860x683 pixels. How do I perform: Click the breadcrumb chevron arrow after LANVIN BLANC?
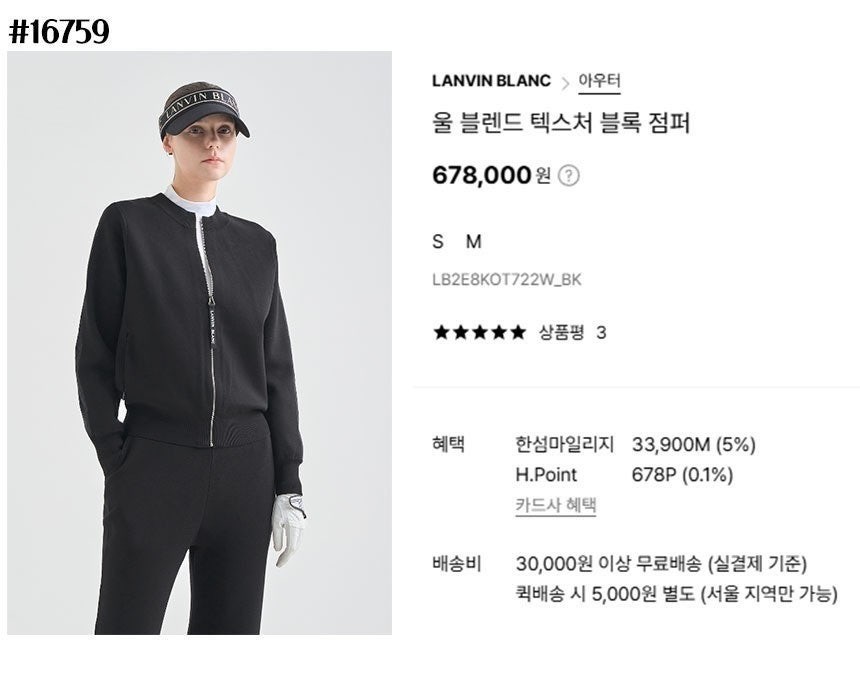click(565, 83)
